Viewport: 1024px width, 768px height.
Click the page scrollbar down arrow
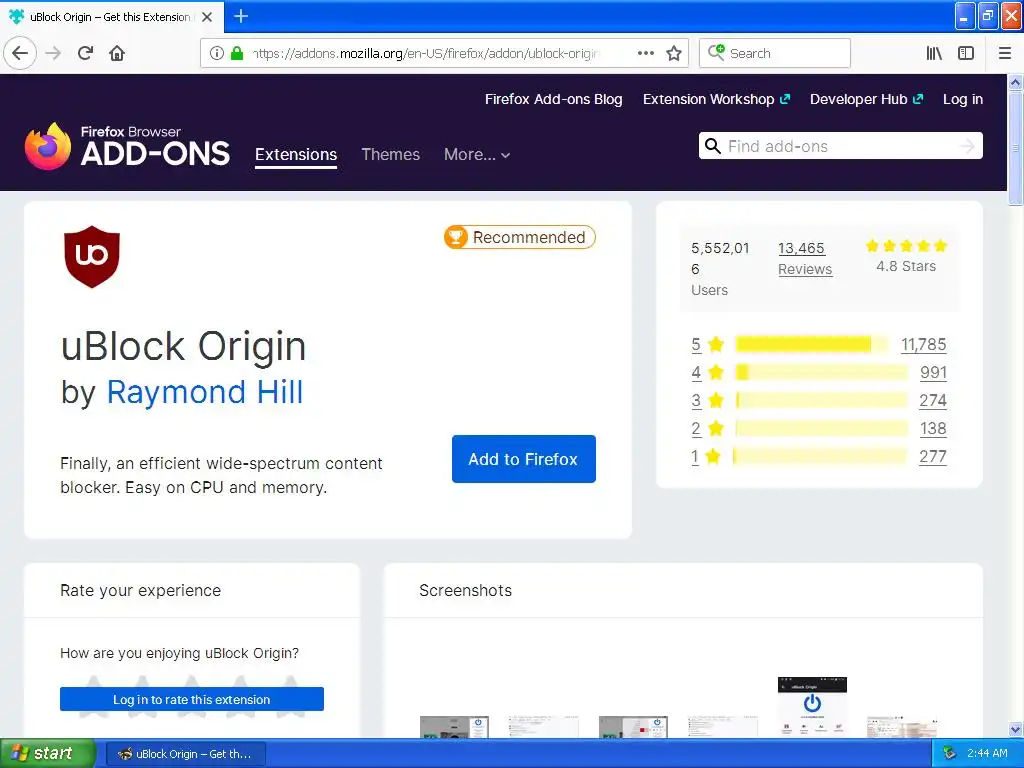[x=1015, y=729]
